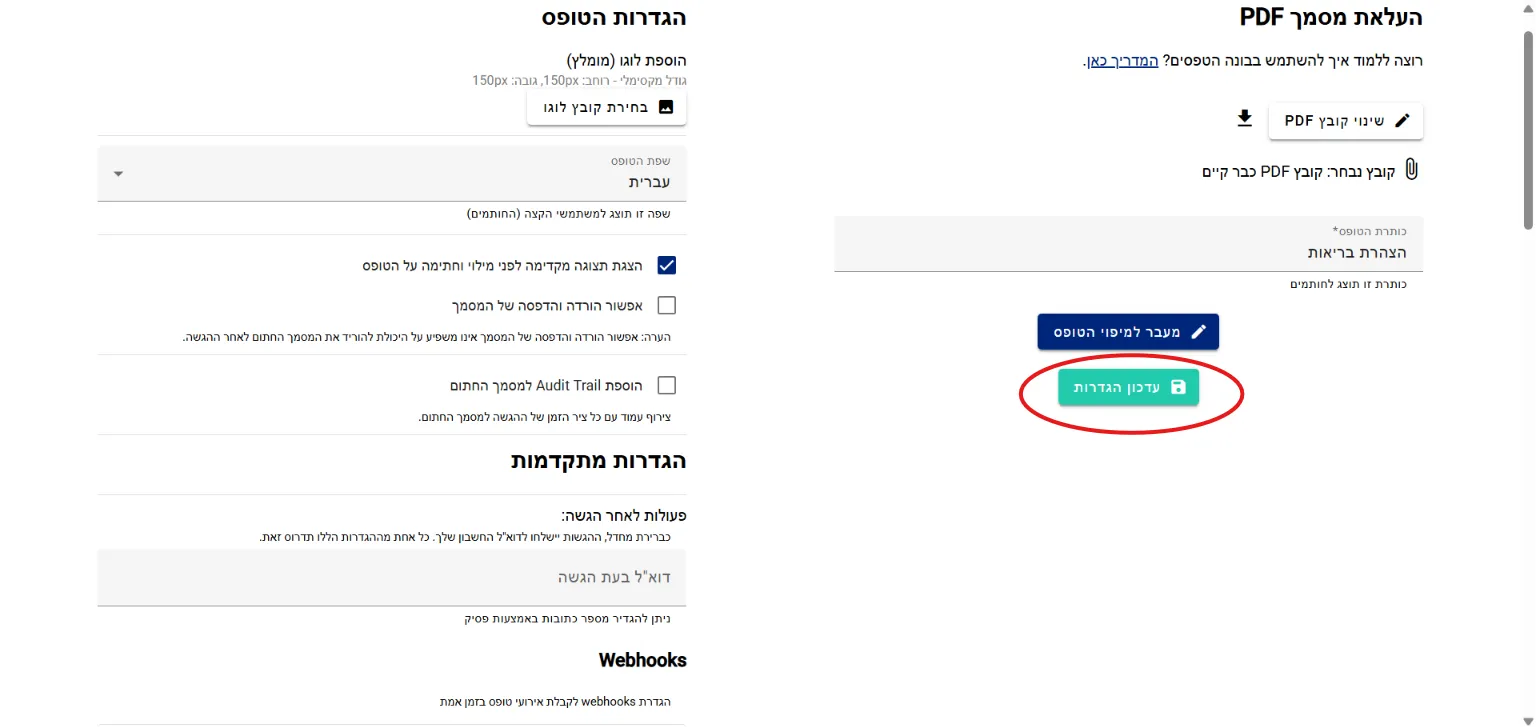Click the download PDF arrow icon
This screenshot has height=727, width=1536.
(1244, 119)
